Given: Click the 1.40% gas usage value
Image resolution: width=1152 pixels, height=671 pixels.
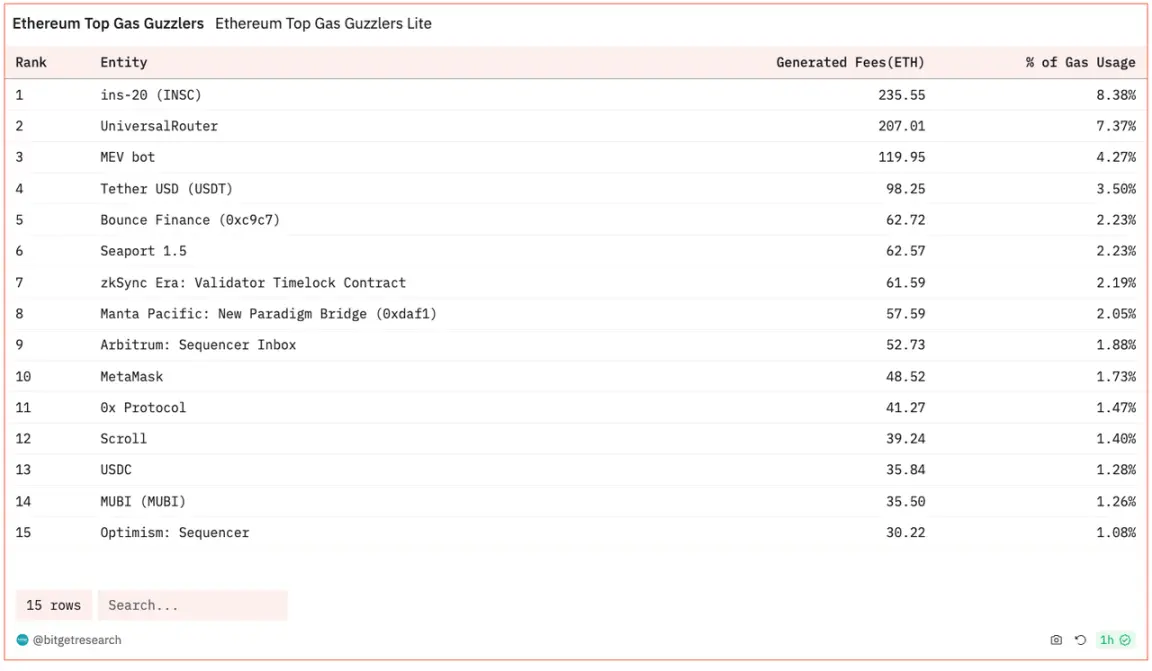Looking at the screenshot, I should (1116, 439).
